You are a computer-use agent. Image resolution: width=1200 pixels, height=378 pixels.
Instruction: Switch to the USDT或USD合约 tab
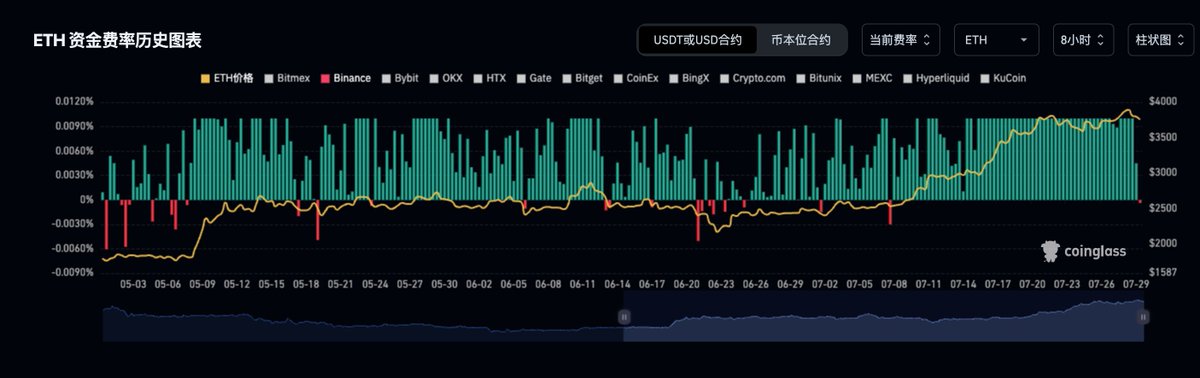(x=697, y=40)
